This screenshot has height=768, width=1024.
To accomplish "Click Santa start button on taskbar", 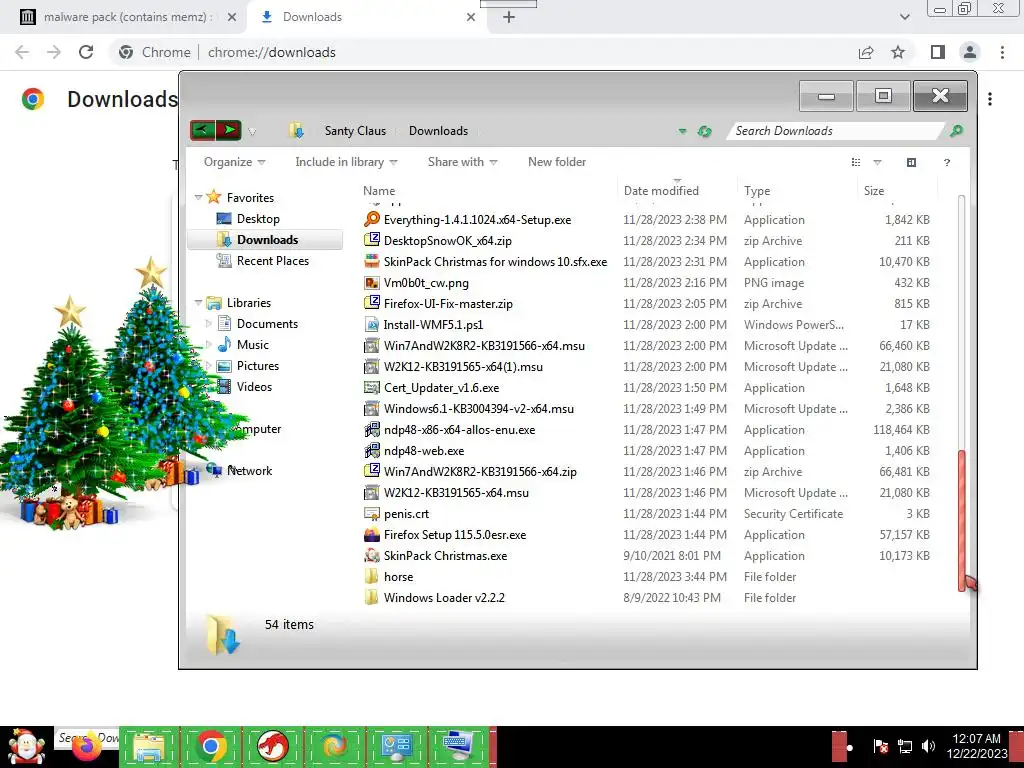I will tap(26, 746).
